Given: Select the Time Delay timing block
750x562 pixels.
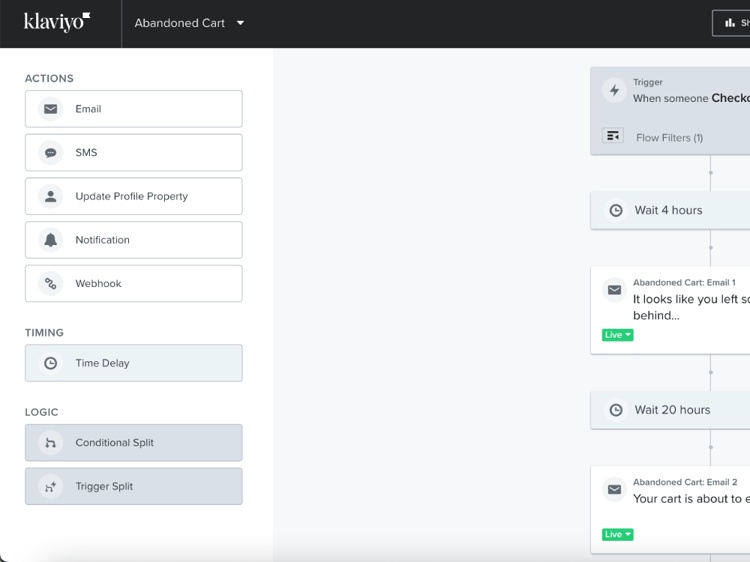Looking at the screenshot, I should [x=133, y=363].
